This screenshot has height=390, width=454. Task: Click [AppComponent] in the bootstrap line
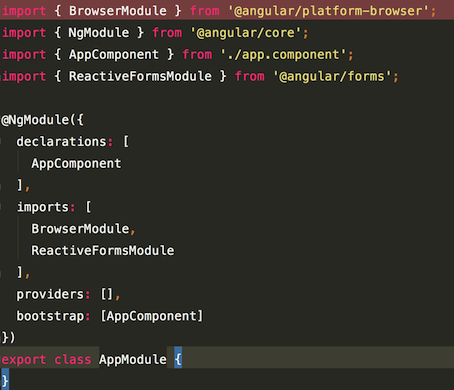152,316
